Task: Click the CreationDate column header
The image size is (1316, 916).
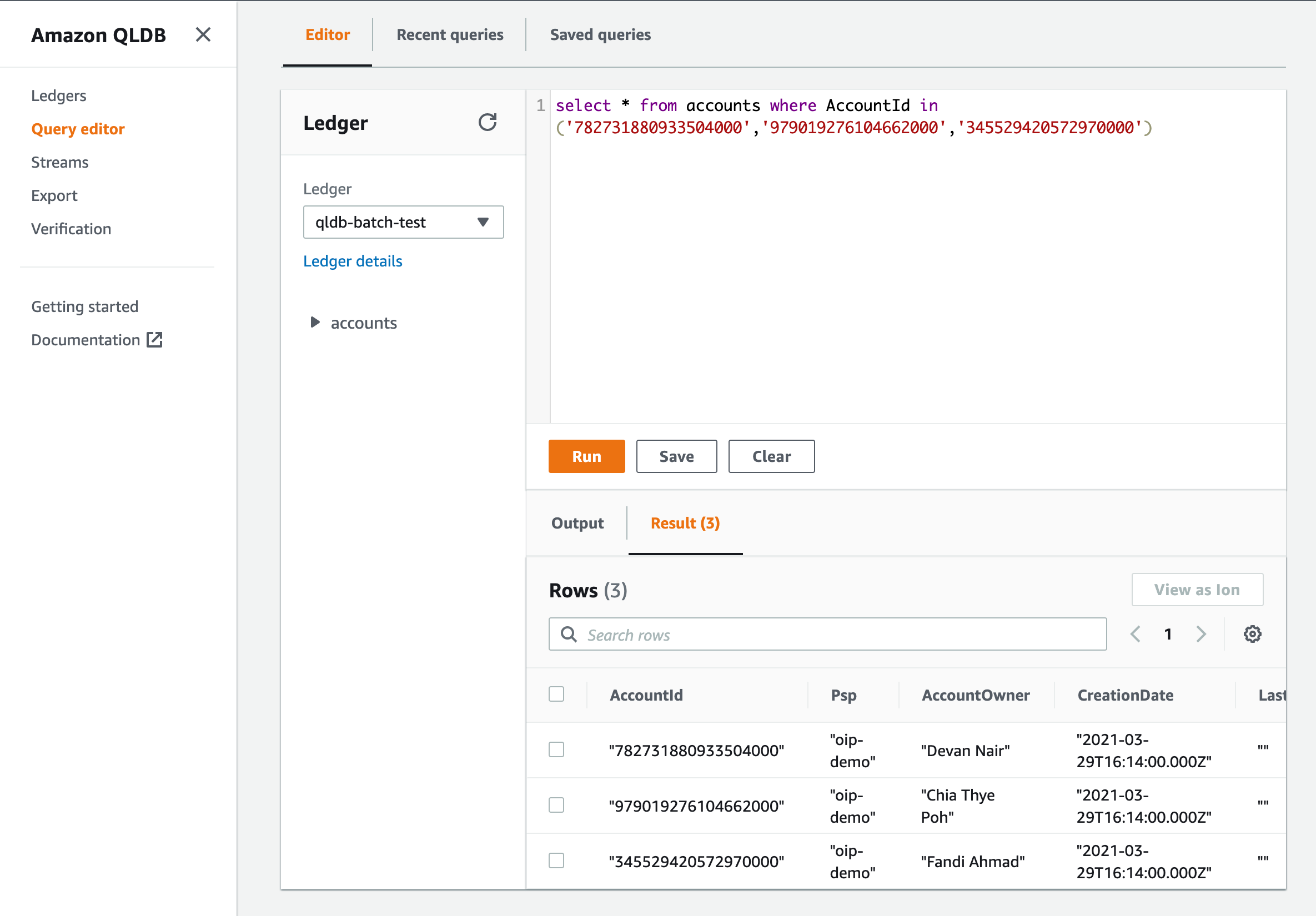Action: 1125,695
